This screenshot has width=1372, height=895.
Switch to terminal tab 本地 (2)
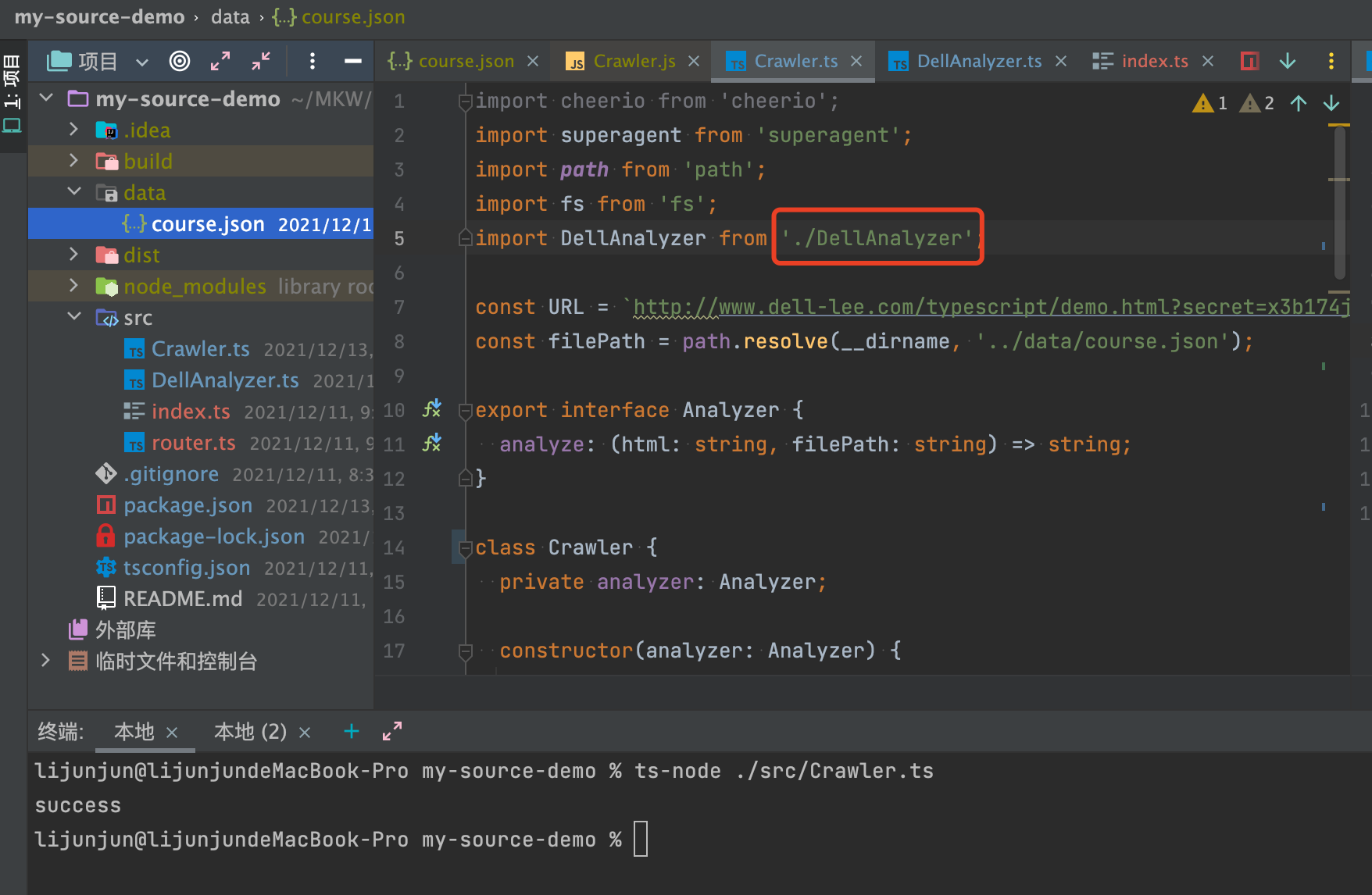pos(250,732)
